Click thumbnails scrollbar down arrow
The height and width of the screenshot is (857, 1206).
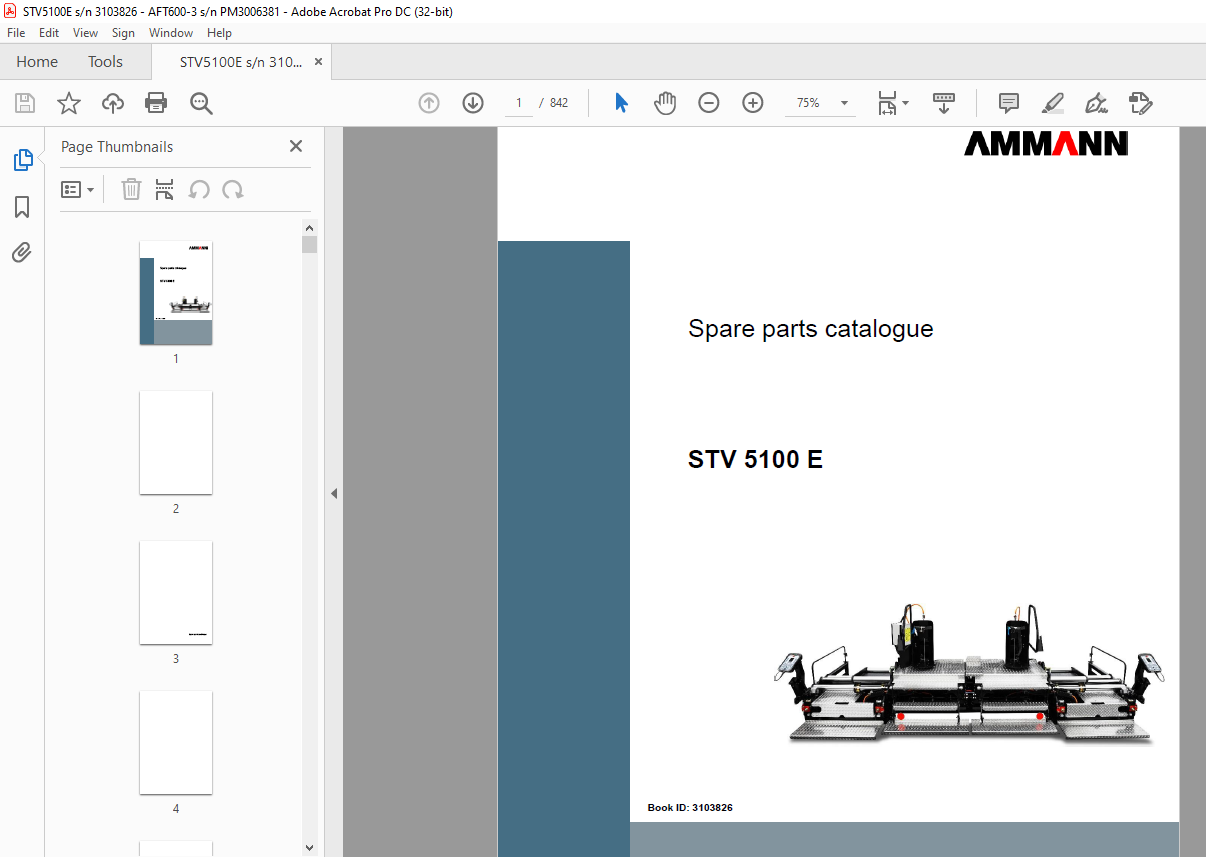[x=310, y=848]
